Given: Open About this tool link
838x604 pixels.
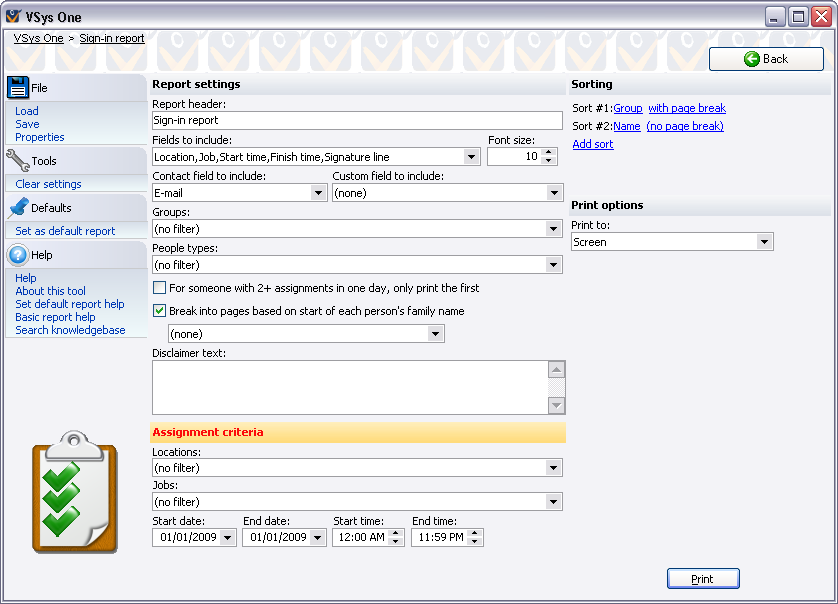Looking at the screenshot, I should tap(50, 291).
